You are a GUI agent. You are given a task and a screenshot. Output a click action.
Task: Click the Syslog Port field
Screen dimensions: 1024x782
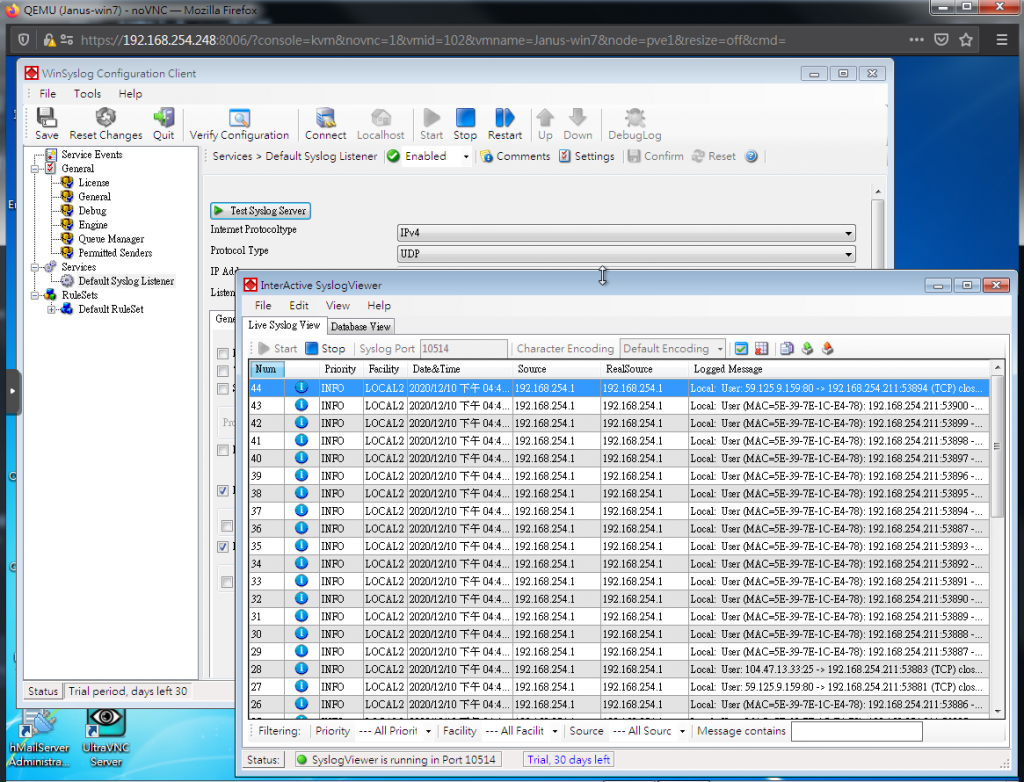pos(463,349)
